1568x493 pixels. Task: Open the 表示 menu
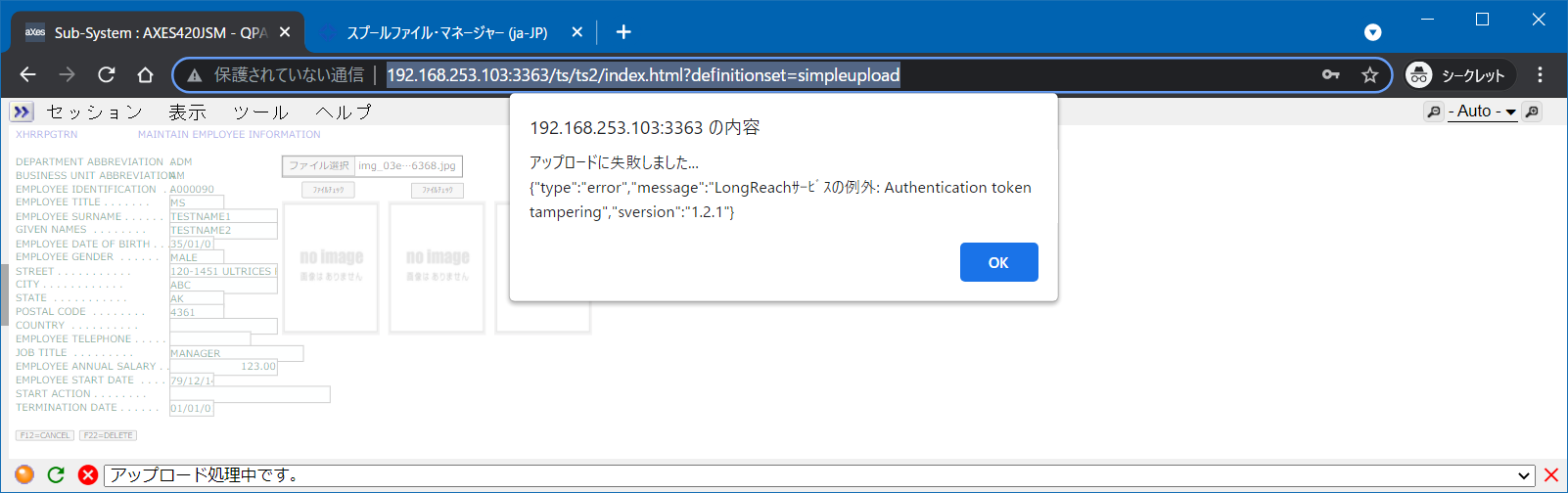click(187, 112)
